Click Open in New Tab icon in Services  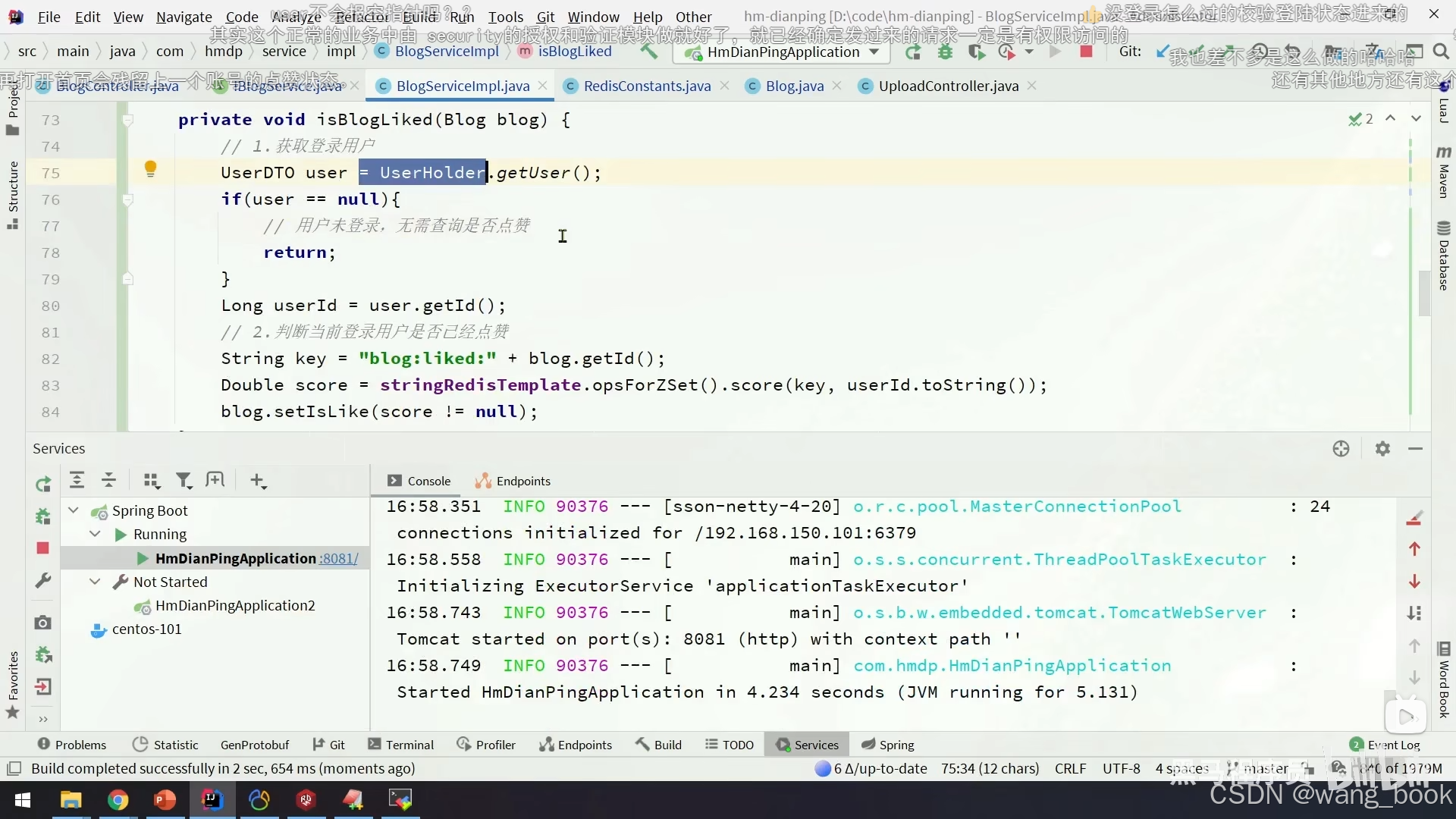pyautogui.click(x=215, y=480)
